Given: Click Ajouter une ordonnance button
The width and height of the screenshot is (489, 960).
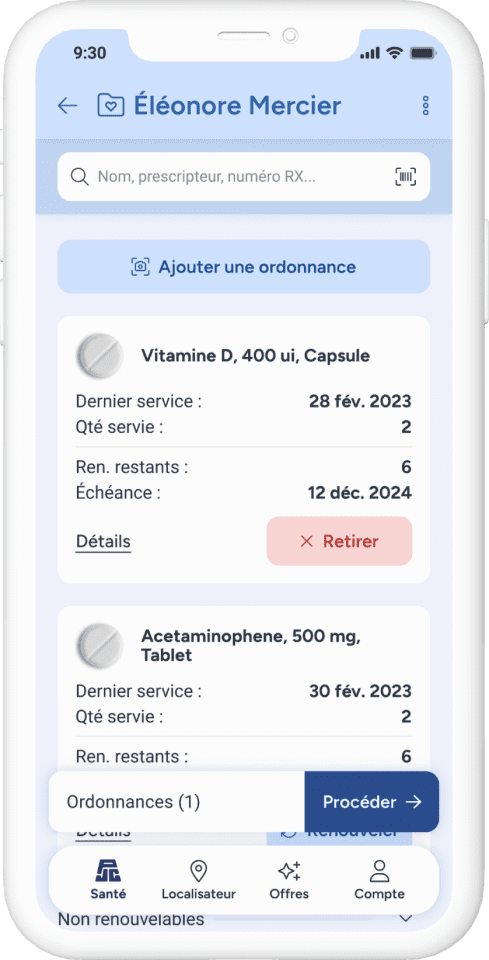Looking at the screenshot, I should point(244,267).
